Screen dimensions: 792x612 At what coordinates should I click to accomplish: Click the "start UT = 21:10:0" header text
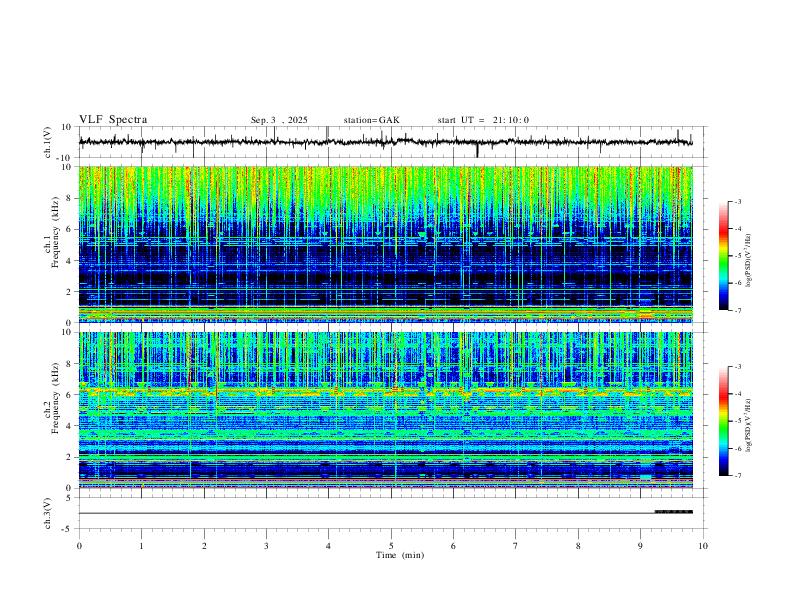point(483,120)
